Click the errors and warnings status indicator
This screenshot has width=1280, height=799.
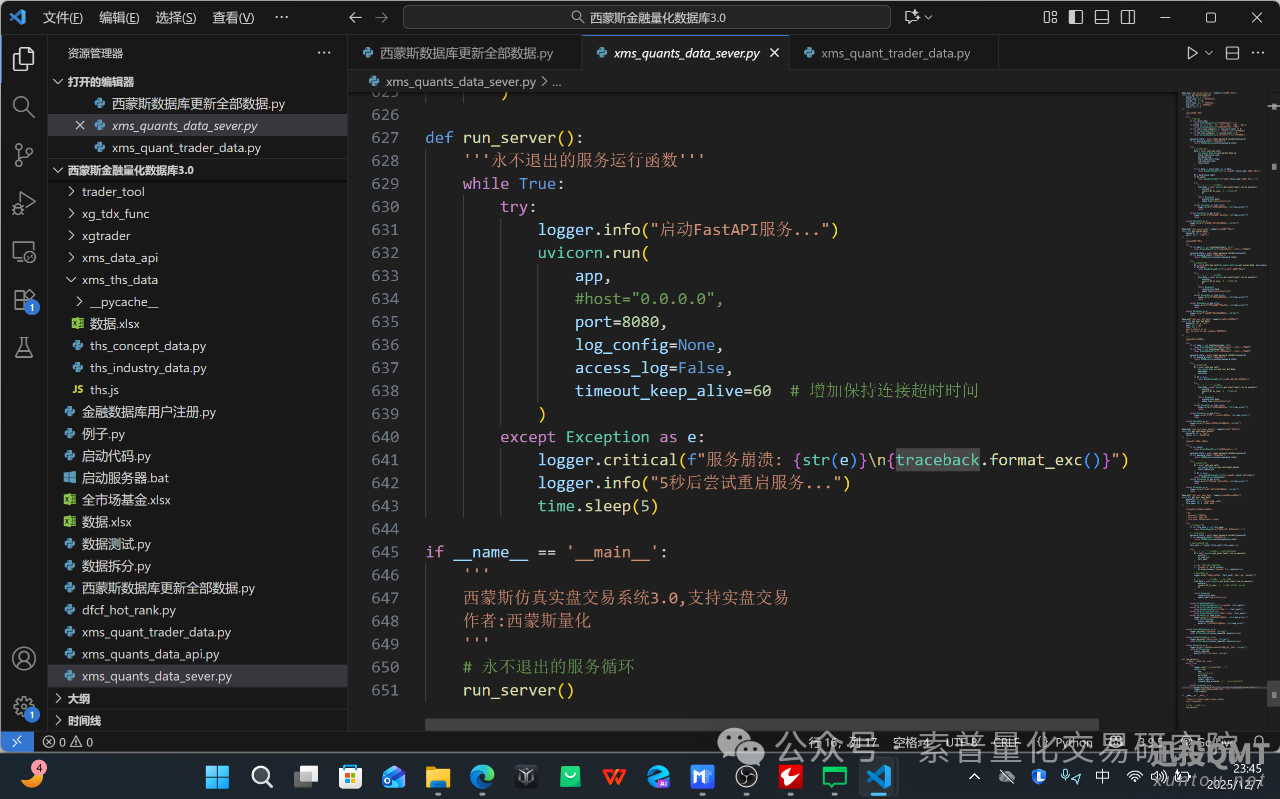pos(68,742)
